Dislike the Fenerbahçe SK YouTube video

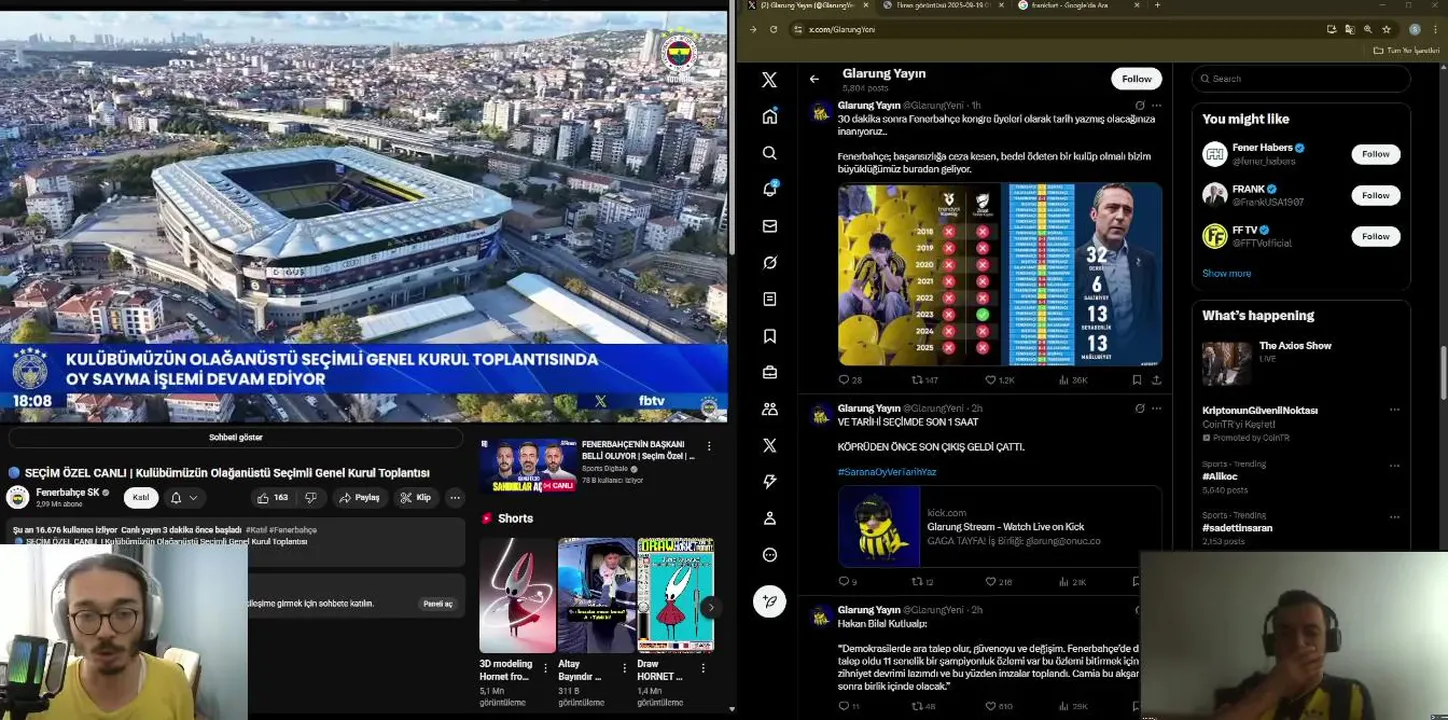(311, 497)
